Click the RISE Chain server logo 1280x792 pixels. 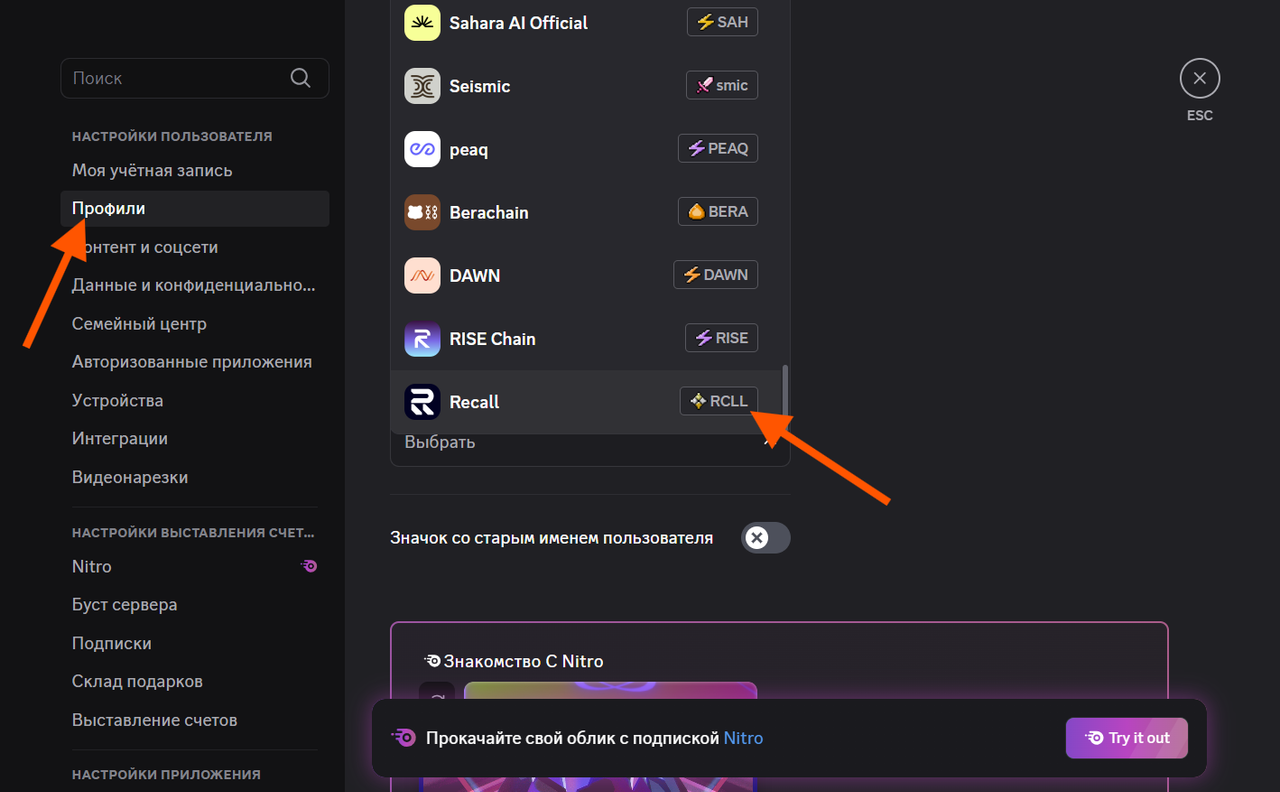[422, 338]
